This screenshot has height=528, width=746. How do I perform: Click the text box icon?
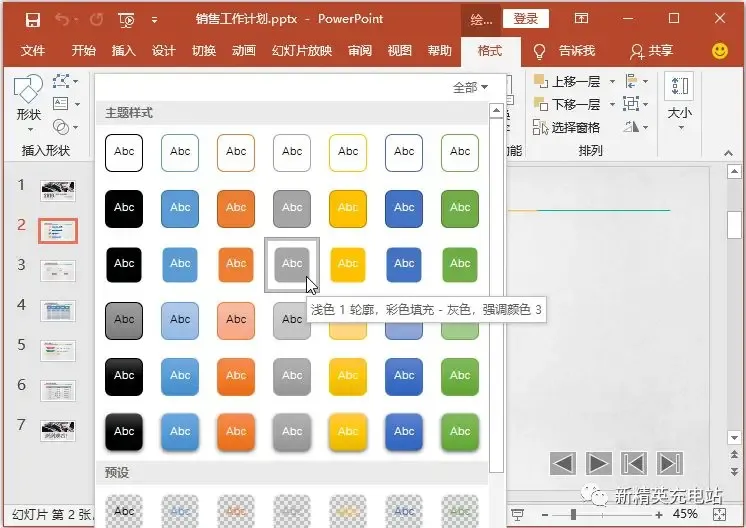pyautogui.click(x=60, y=104)
